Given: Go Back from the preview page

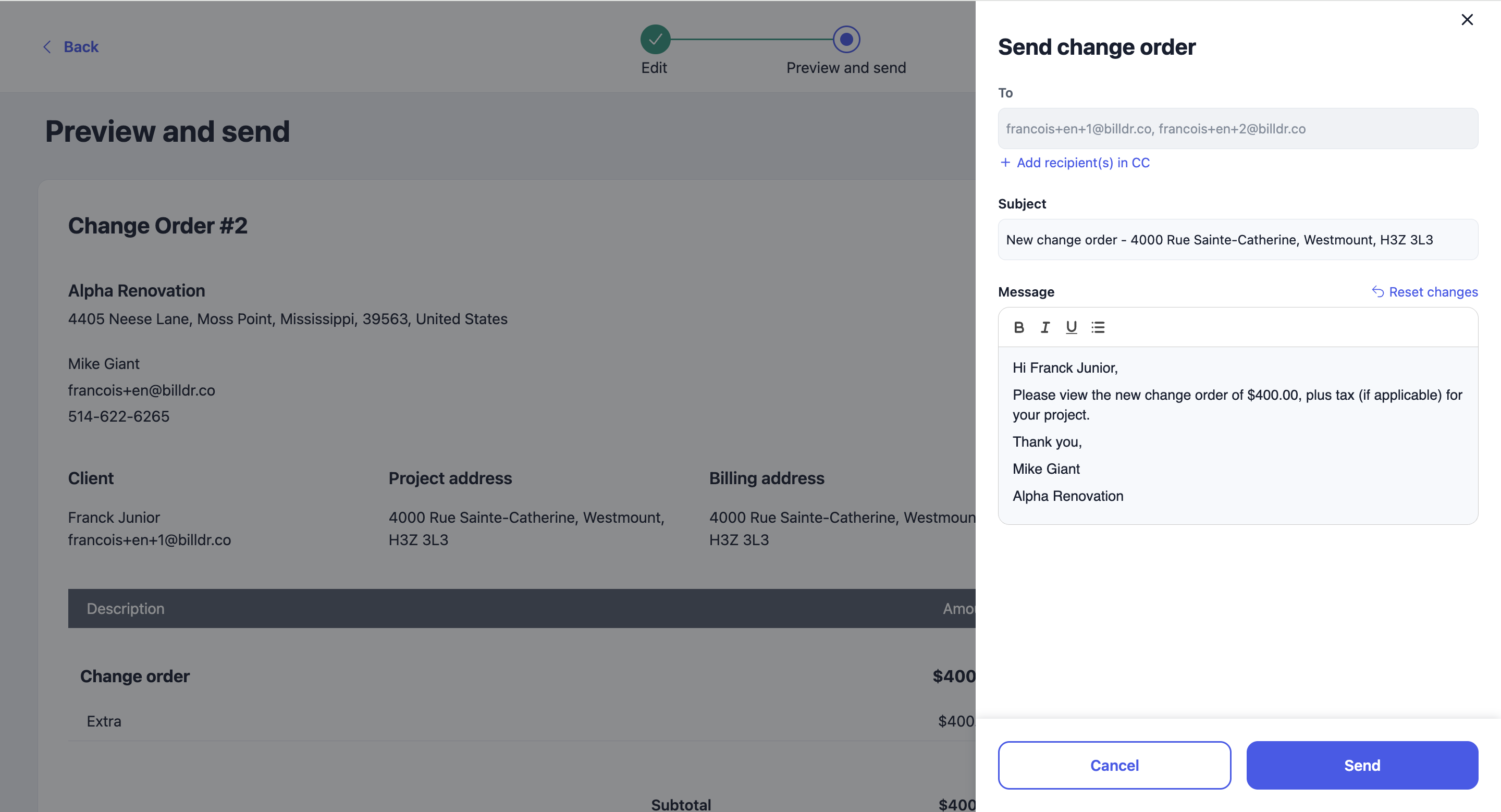Looking at the screenshot, I should tap(70, 46).
